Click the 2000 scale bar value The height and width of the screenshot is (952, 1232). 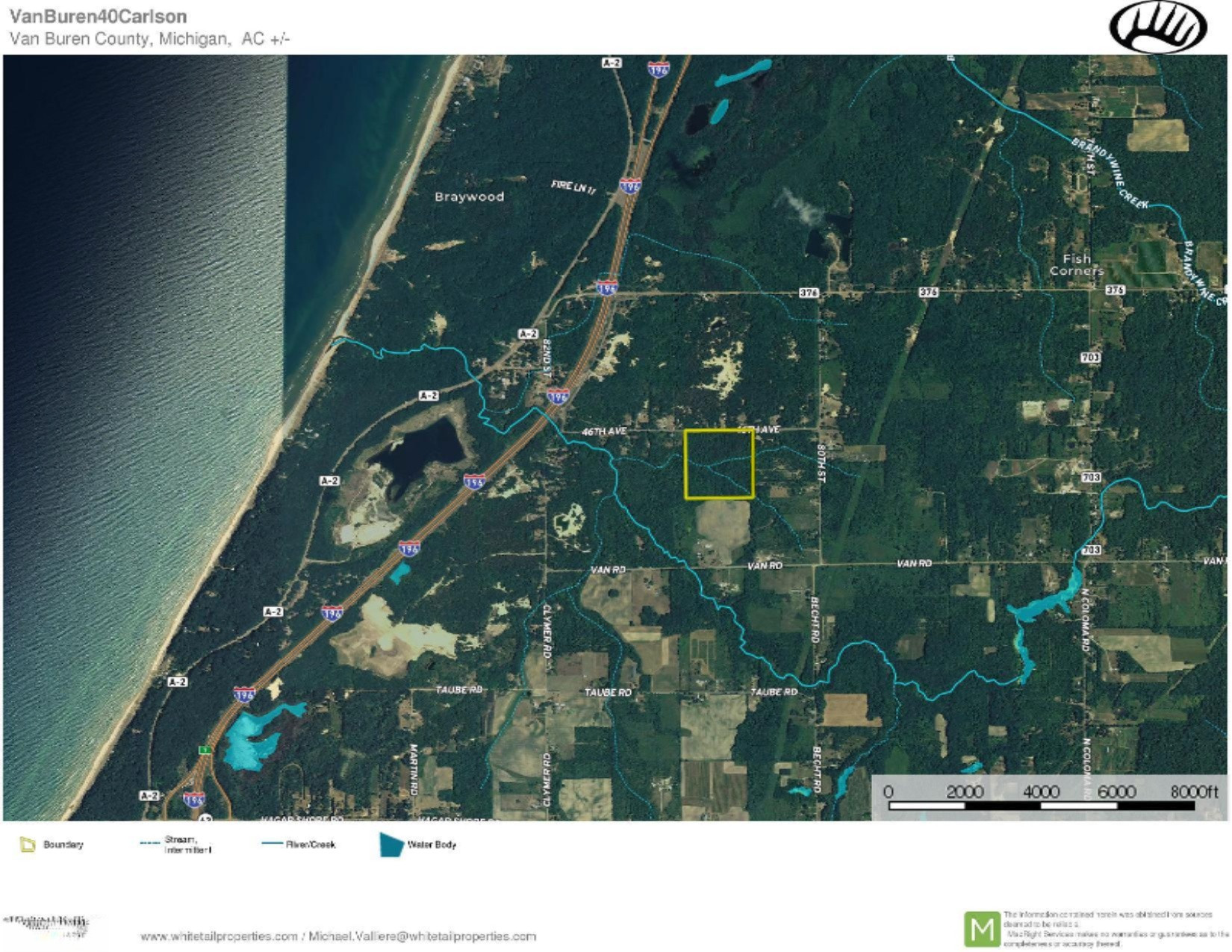tap(965, 791)
